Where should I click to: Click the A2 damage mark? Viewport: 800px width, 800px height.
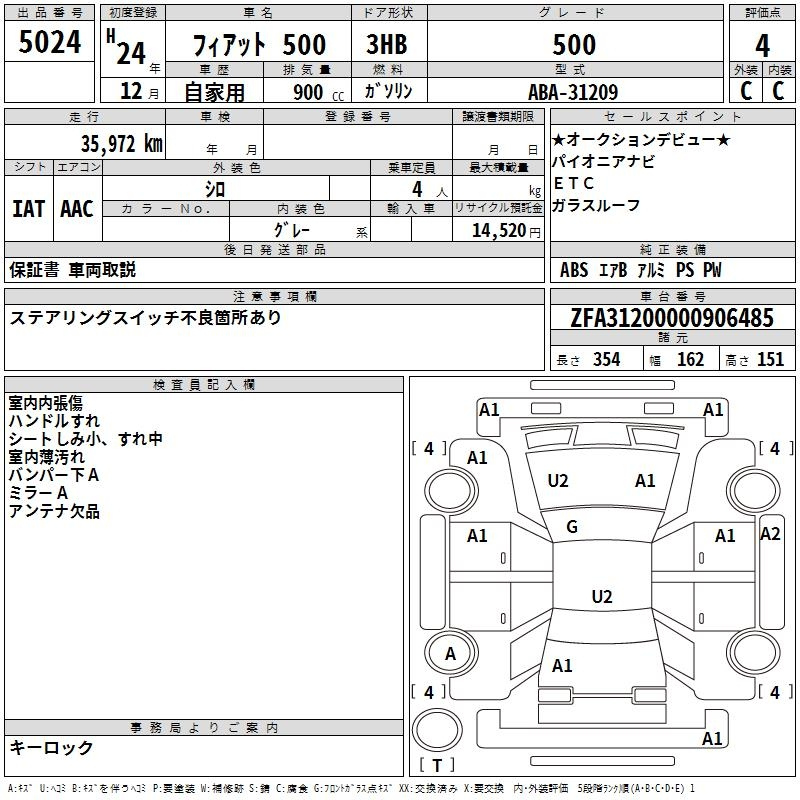pyautogui.click(x=770, y=534)
